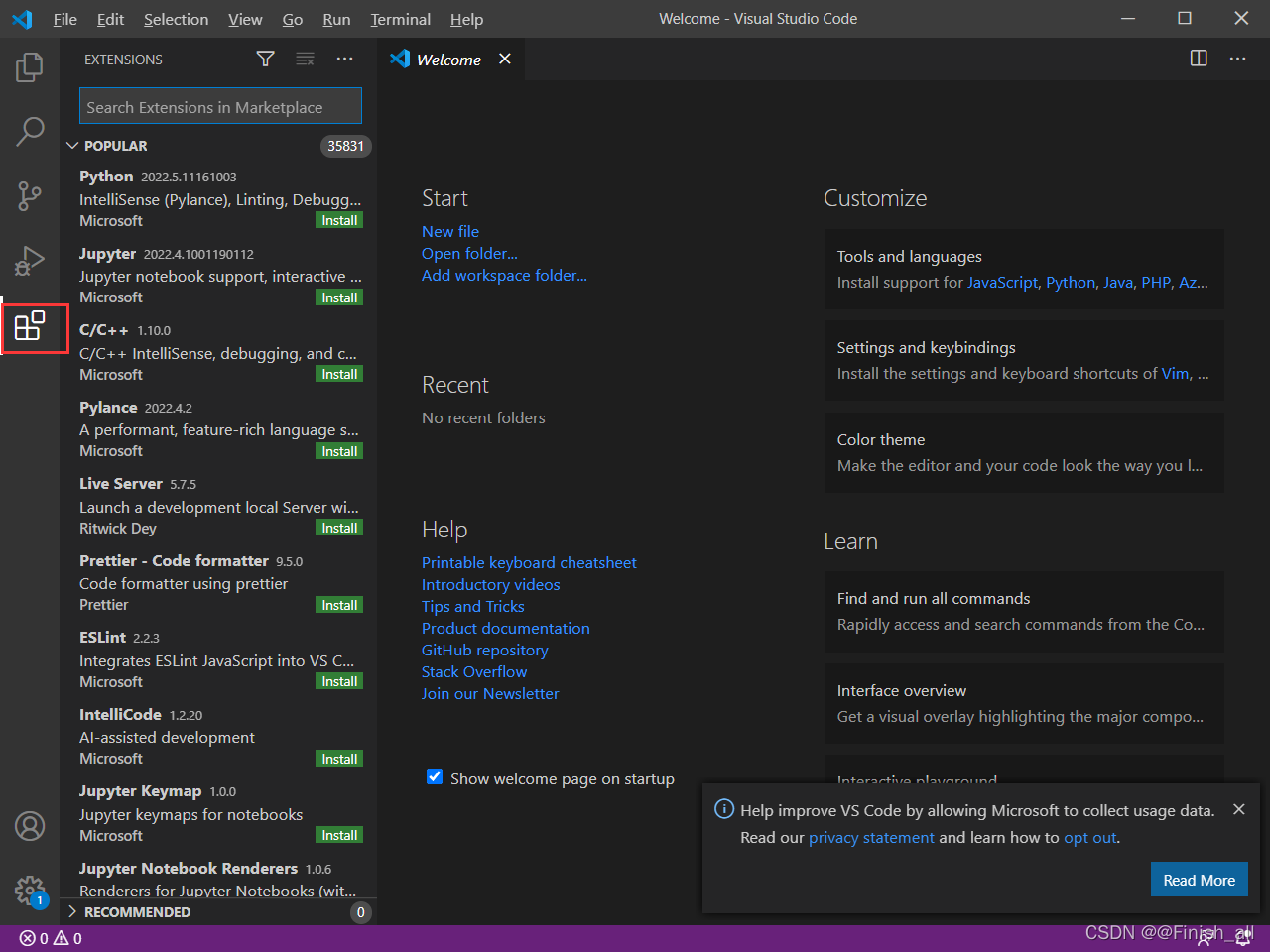Screen dimensions: 1270x952
Task: Open the Run and Debug view
Action: click(x=30, y=261)
